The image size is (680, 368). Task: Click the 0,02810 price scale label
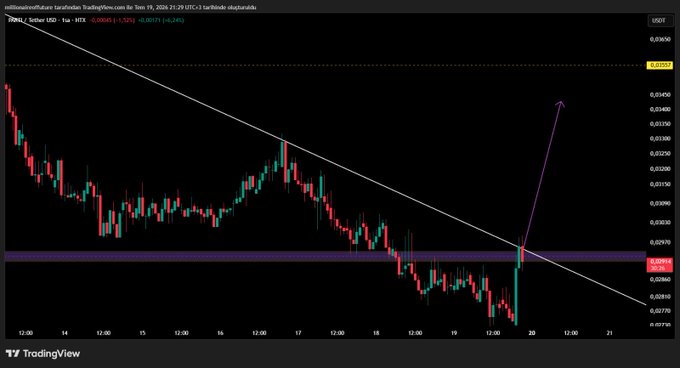pos(660,297)
